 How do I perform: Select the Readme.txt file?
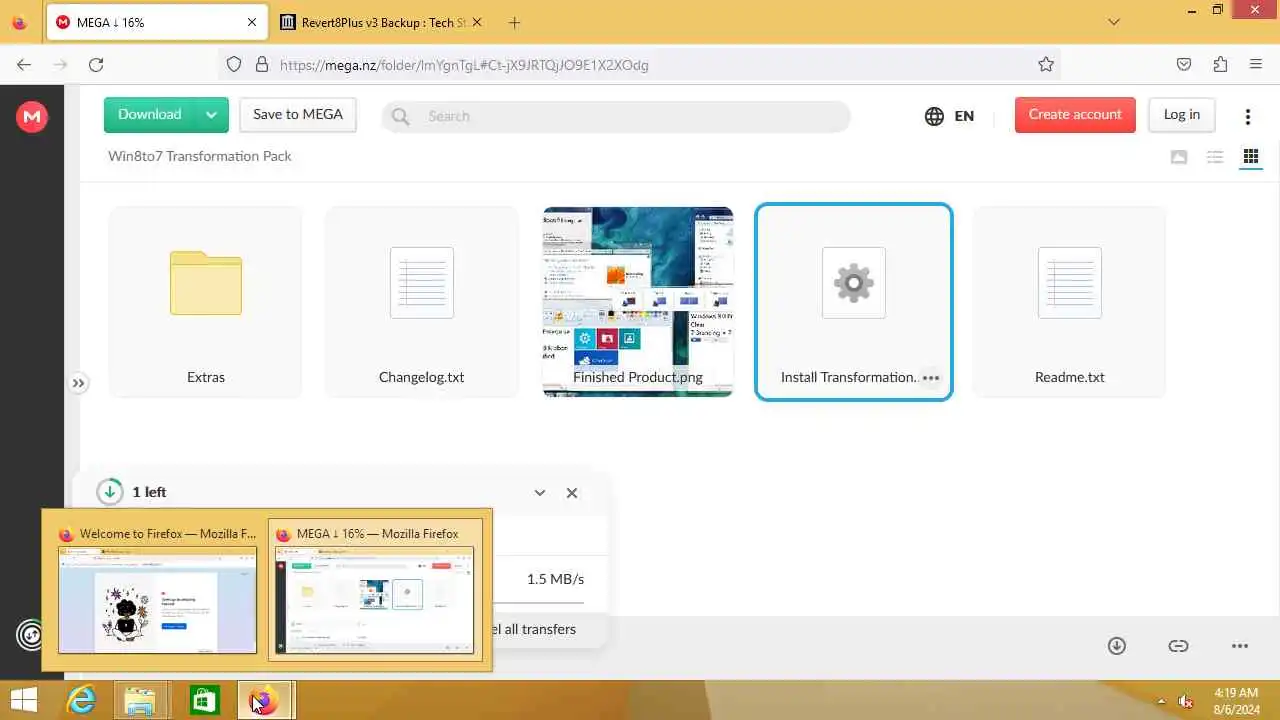[x=1070, y=302]
